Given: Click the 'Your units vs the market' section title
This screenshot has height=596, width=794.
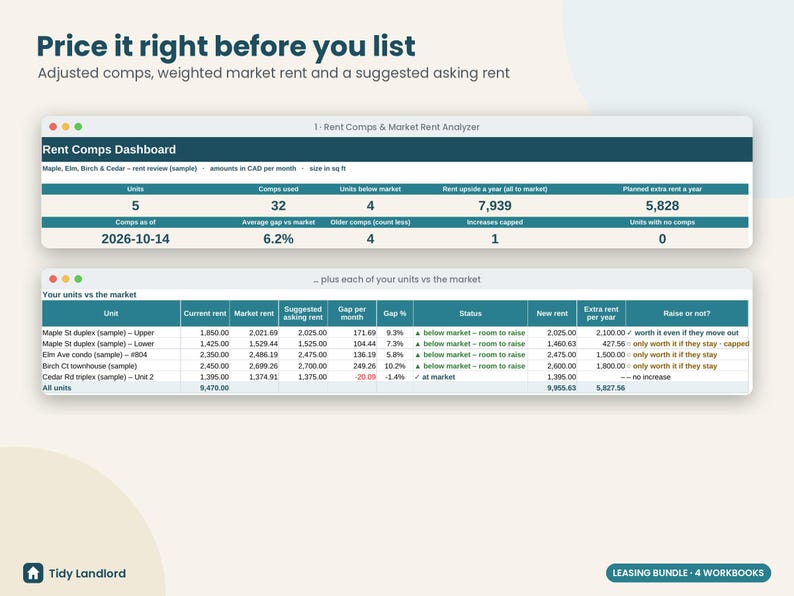Looking at the screenshot, I should point(89,295).
